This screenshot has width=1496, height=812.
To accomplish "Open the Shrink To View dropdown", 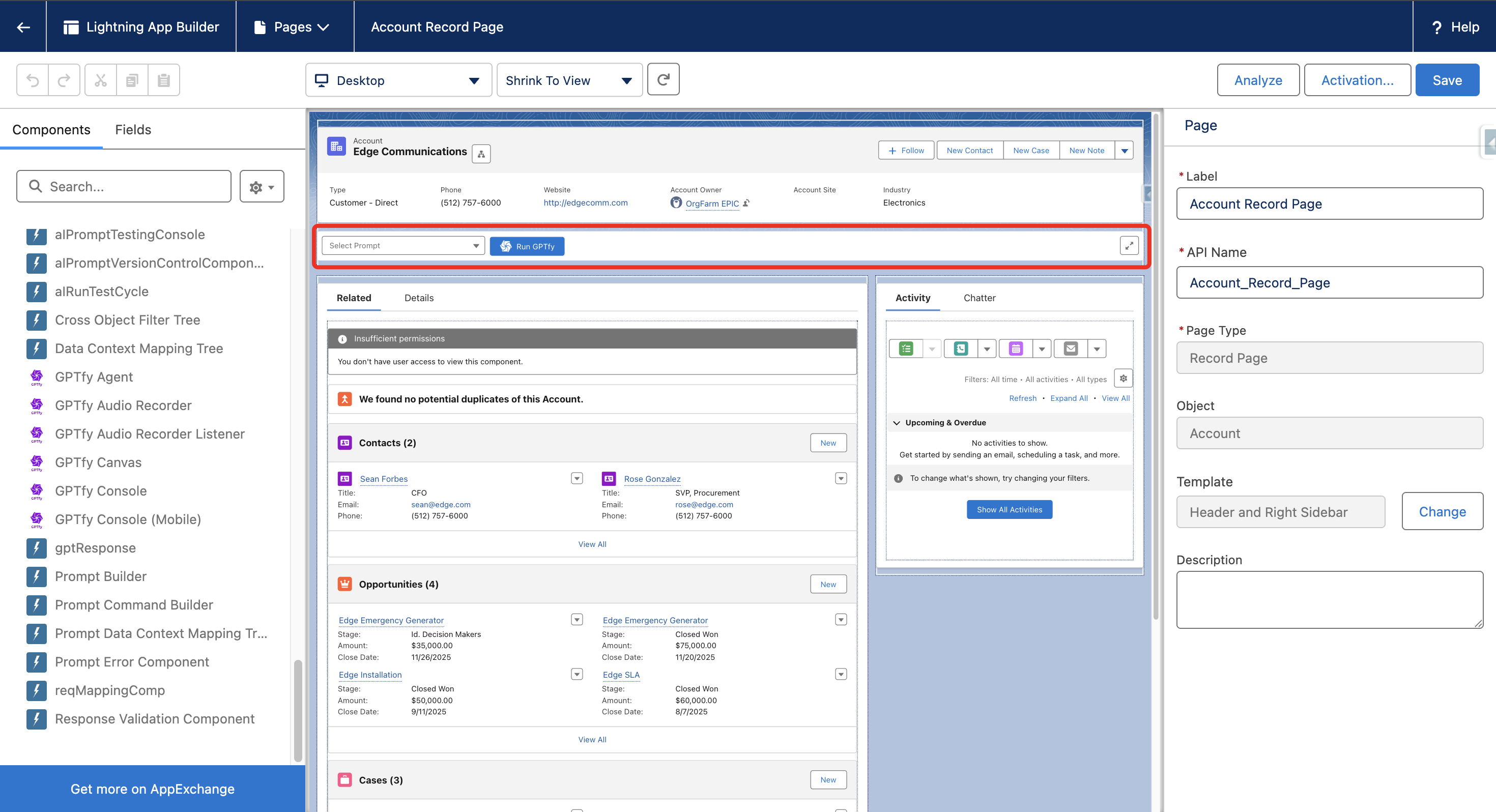I will click(x=568, y=80).
